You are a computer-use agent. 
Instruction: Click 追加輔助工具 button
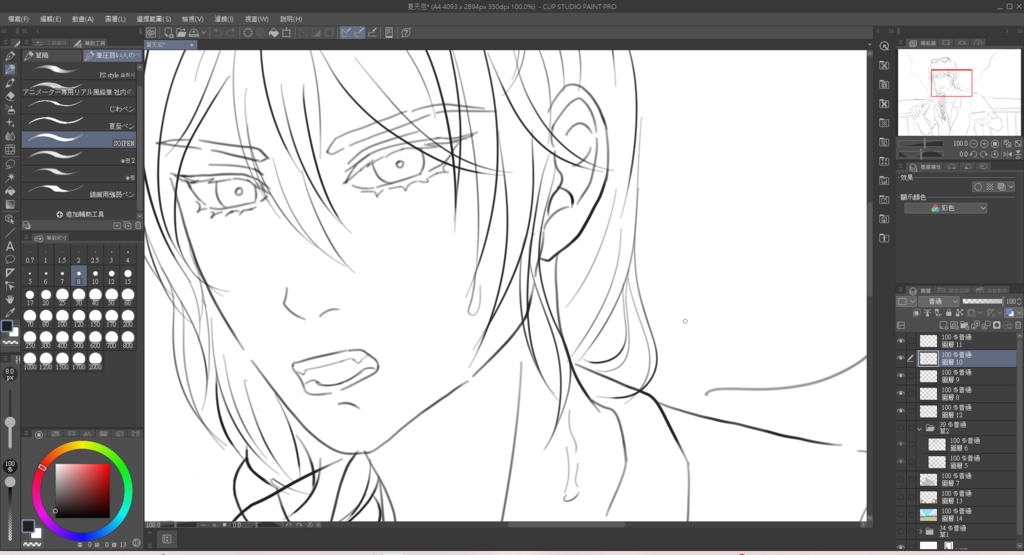click(x=78, y=214)
